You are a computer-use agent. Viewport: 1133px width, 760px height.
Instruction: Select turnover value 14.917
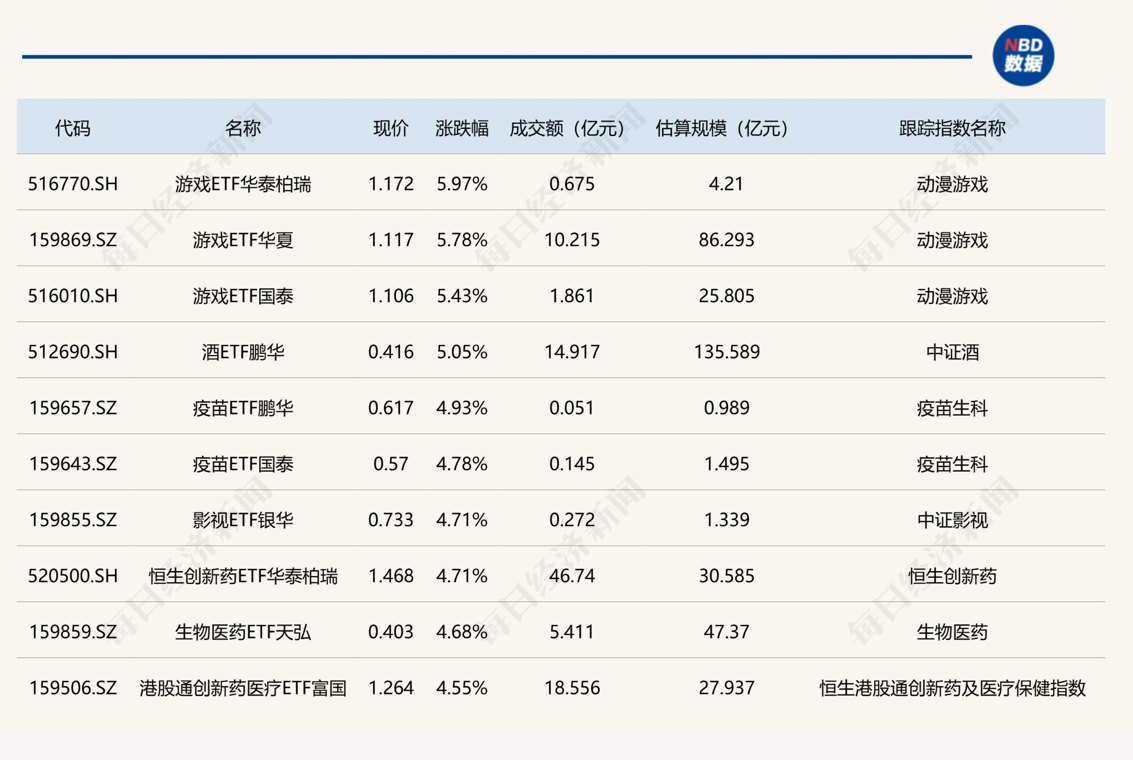tap(572, 352)
